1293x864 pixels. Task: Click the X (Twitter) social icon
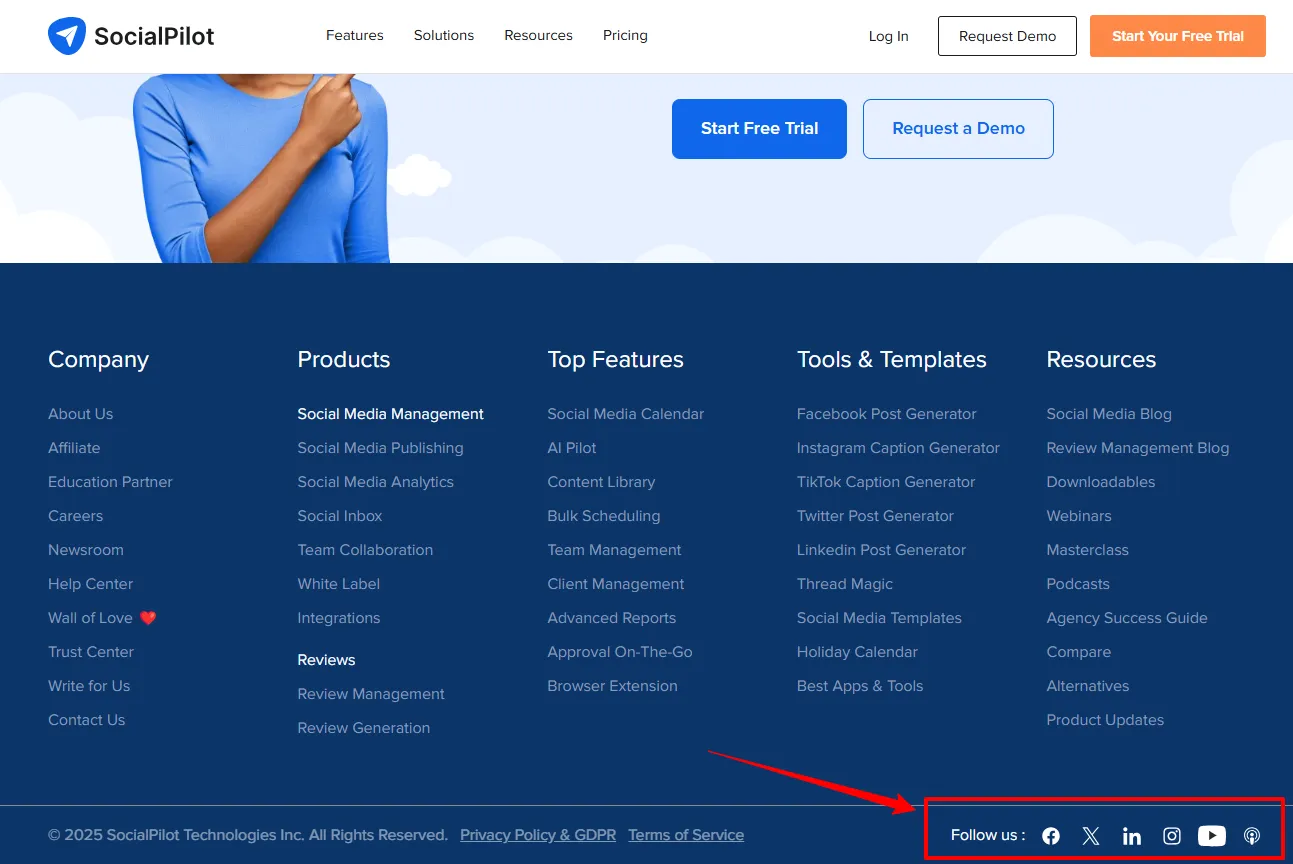coord(1090,835)
